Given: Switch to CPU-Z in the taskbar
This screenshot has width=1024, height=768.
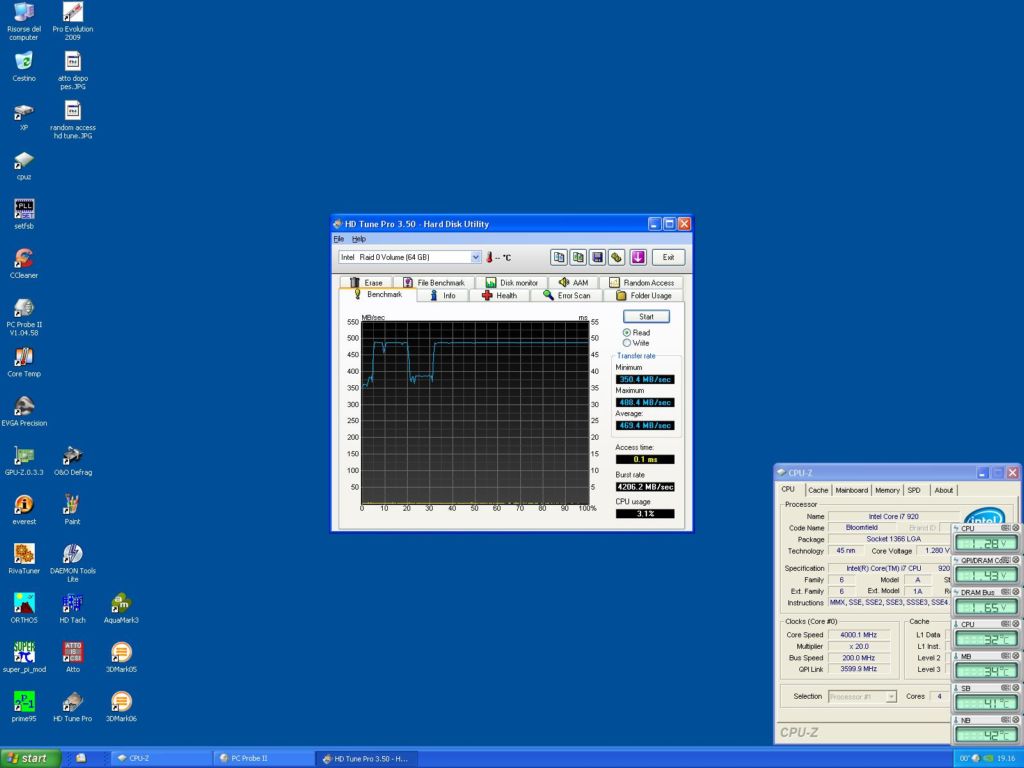Looking at the screenshot, I should coord(160,759).
